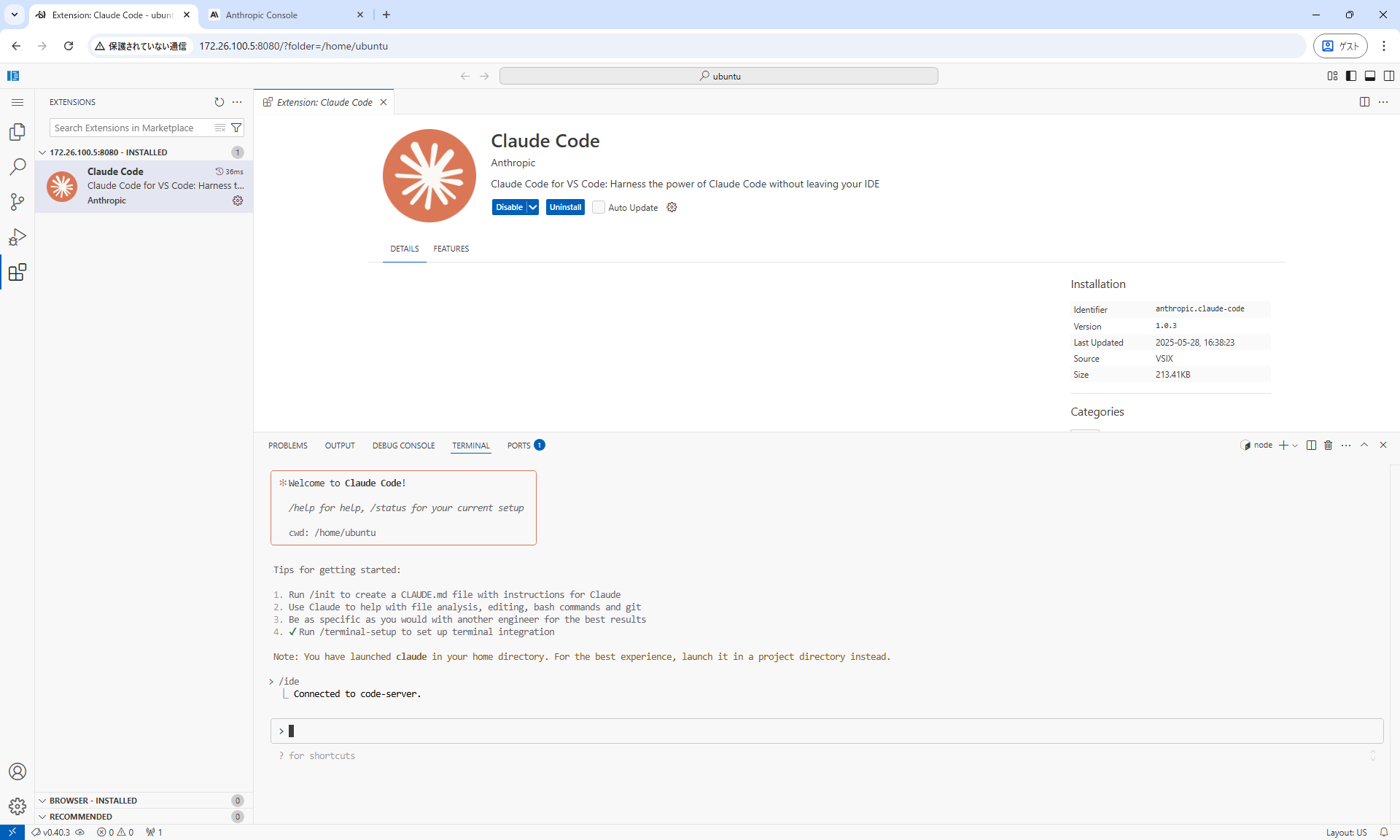Image resolution: width=1400 pixels, height=840 pixels.
Task: Clear extensions search results icon
Action: click(219, 128)
